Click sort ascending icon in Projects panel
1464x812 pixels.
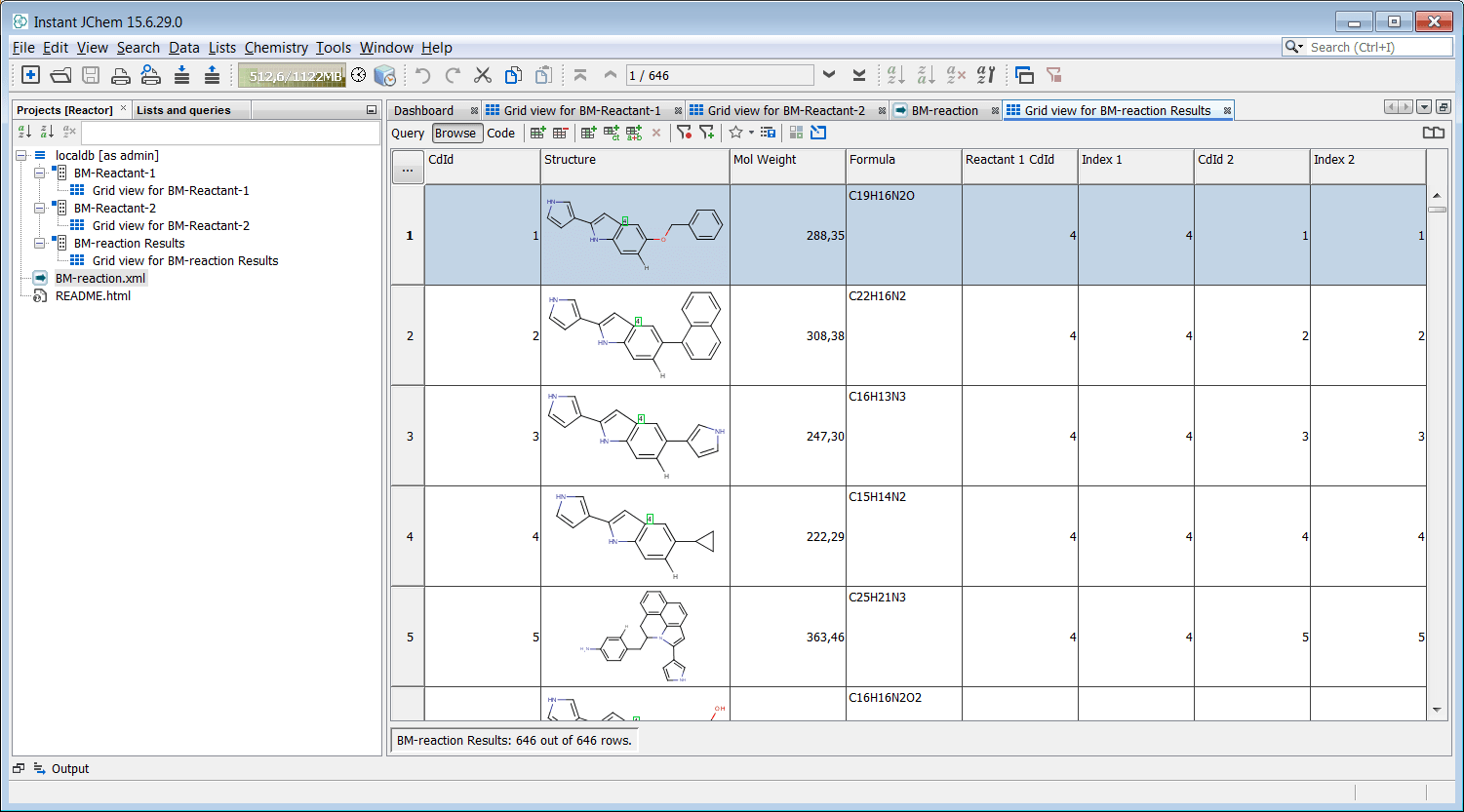tap(25, 132)
